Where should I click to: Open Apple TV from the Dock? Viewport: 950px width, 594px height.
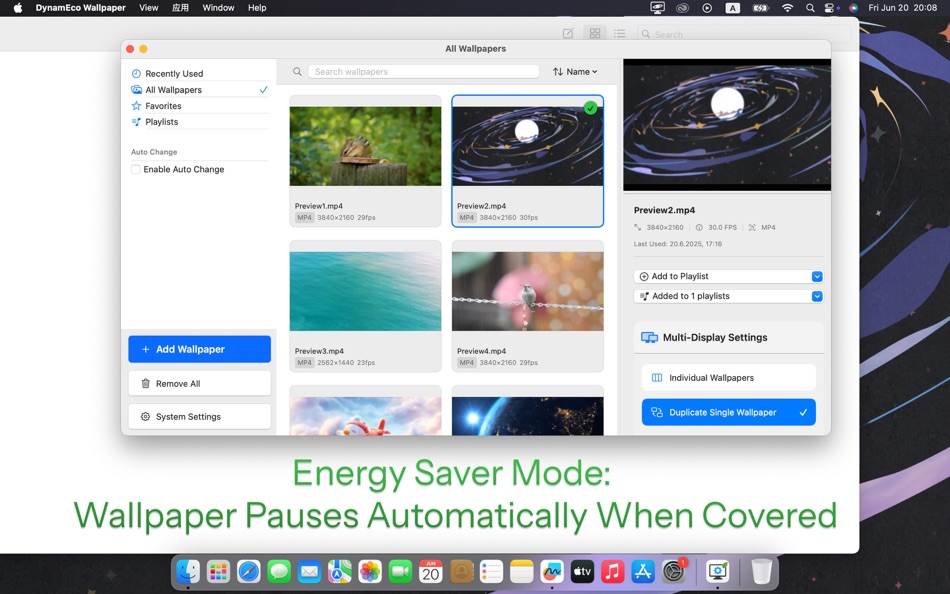(x=582, y=571)
